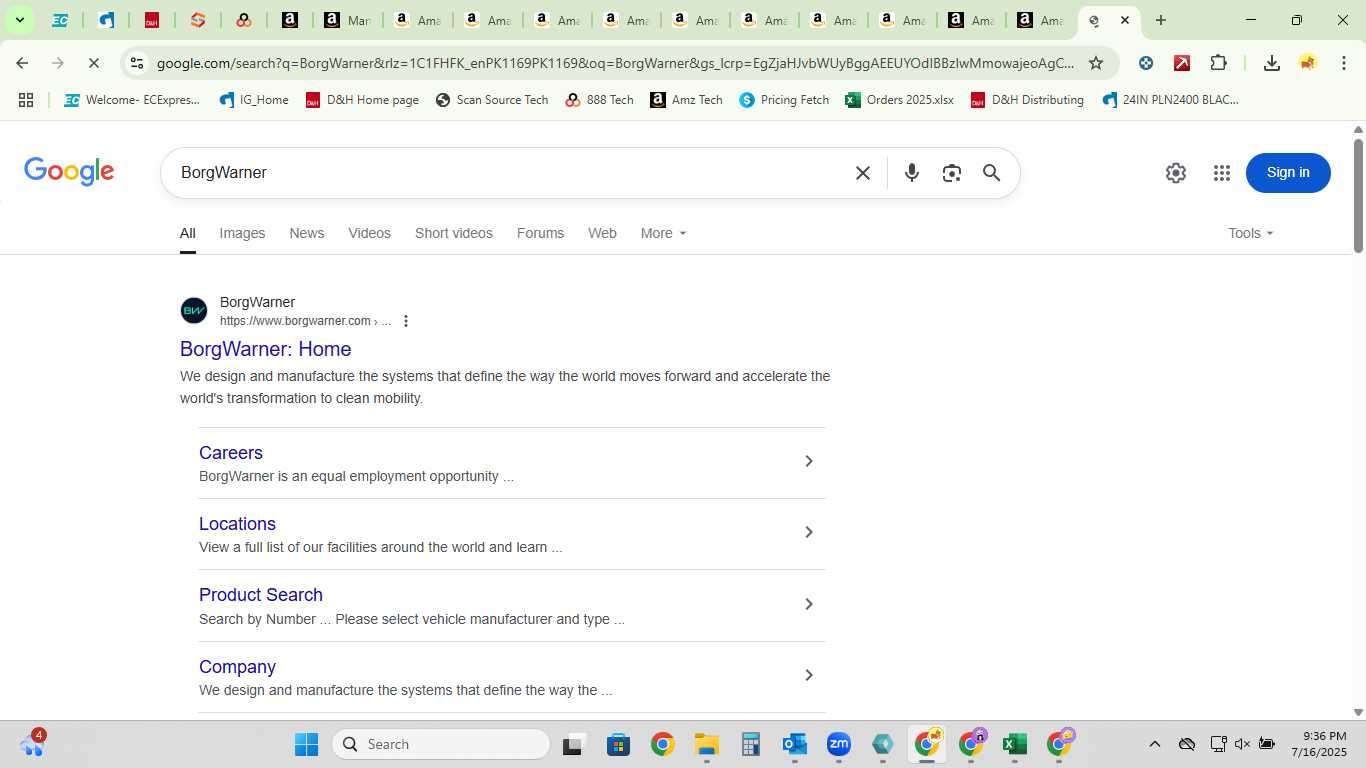Open the Scan Source Tech bookmark
The width and height of the screenshot is (1366, 768).
(x=492, y=100)
